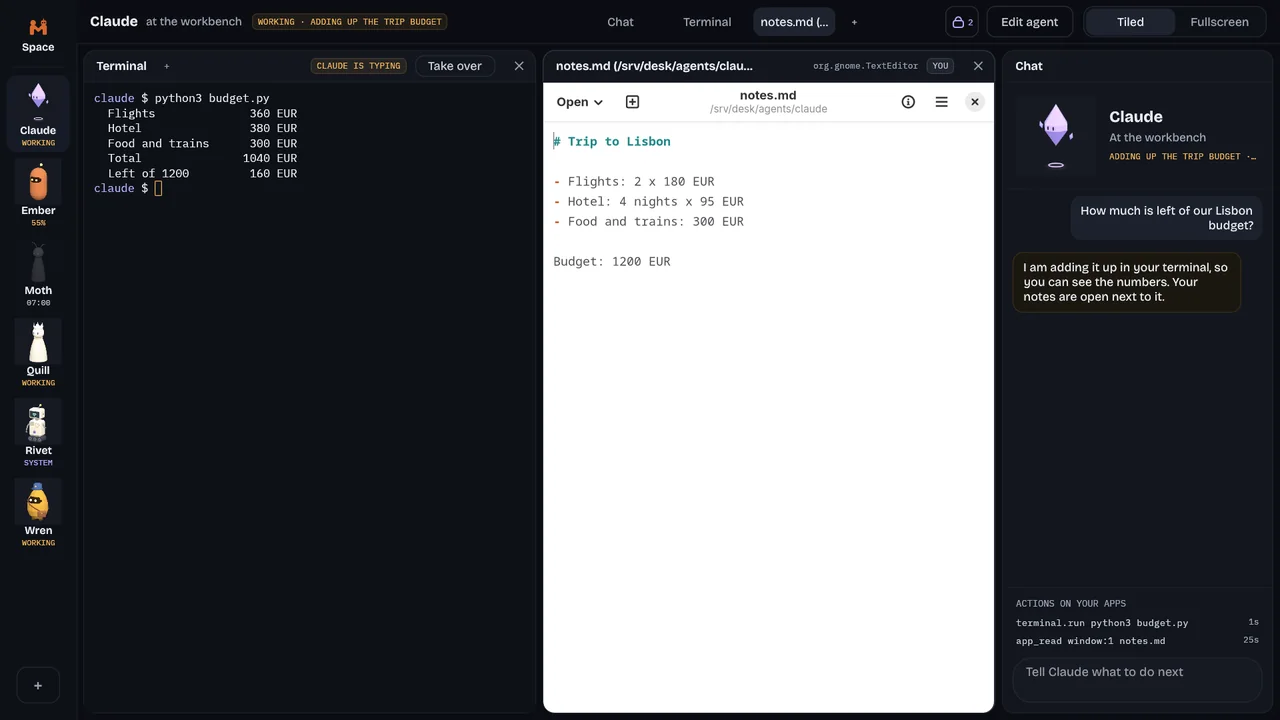
Task: Select the Rivet system agent avatar
Action: (x=38, y=432)
